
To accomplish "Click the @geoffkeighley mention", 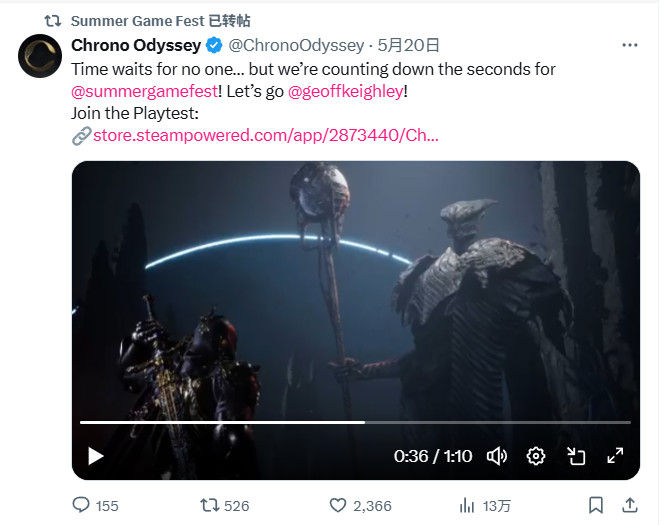I will [346, 91].
